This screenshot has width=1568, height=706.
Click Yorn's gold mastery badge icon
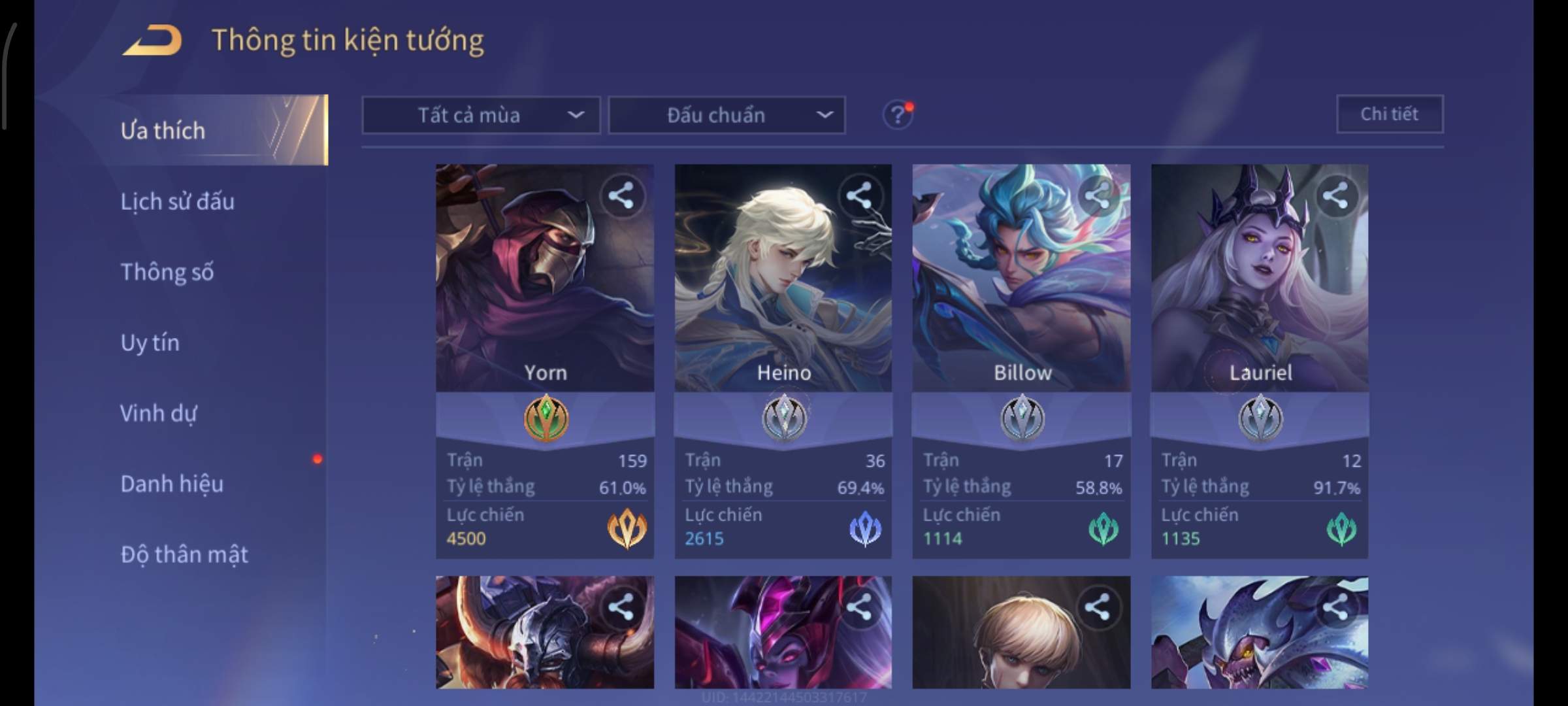pos(546,418)
